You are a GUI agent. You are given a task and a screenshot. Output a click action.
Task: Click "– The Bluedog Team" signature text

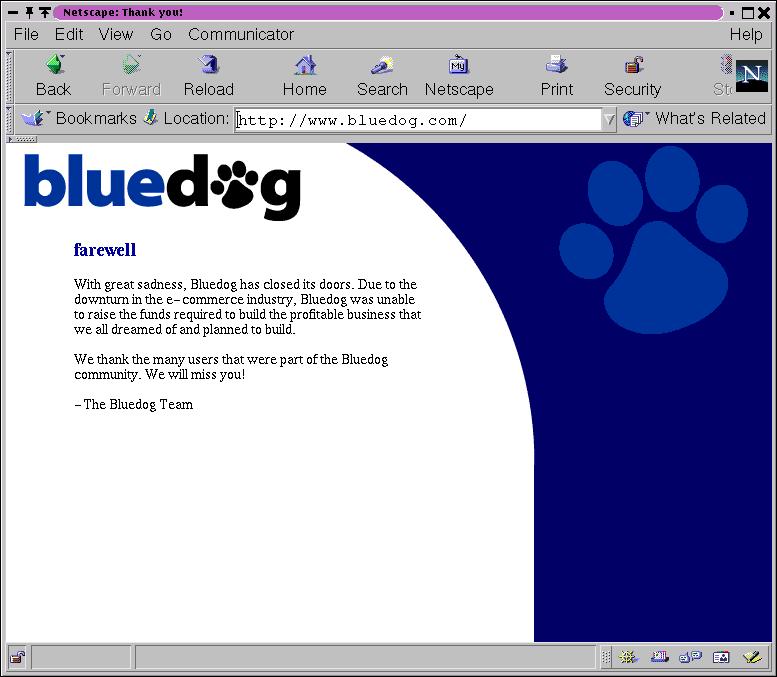(134, 404)
